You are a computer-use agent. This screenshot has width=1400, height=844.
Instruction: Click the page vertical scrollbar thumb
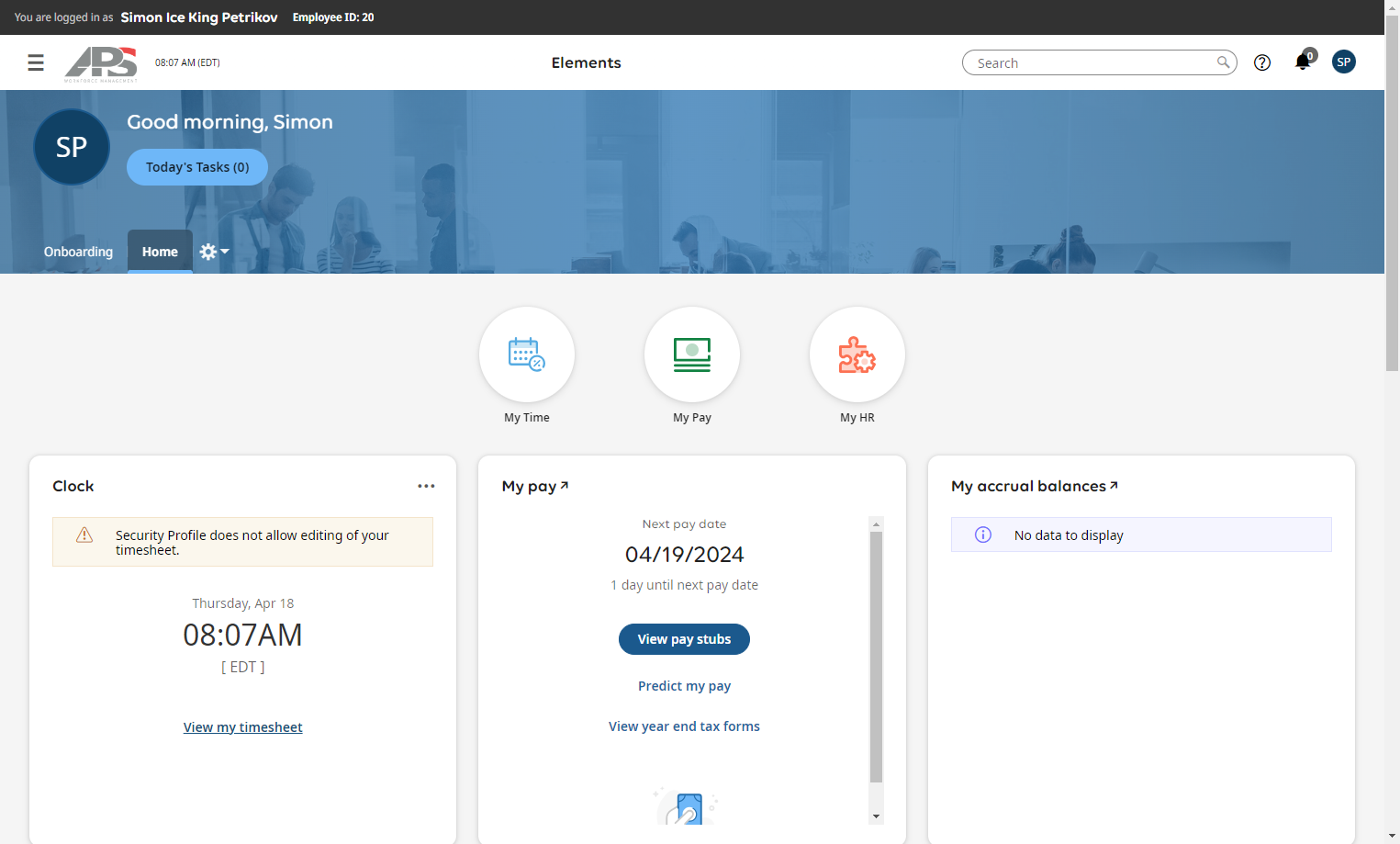click(x=1392, y=193)
